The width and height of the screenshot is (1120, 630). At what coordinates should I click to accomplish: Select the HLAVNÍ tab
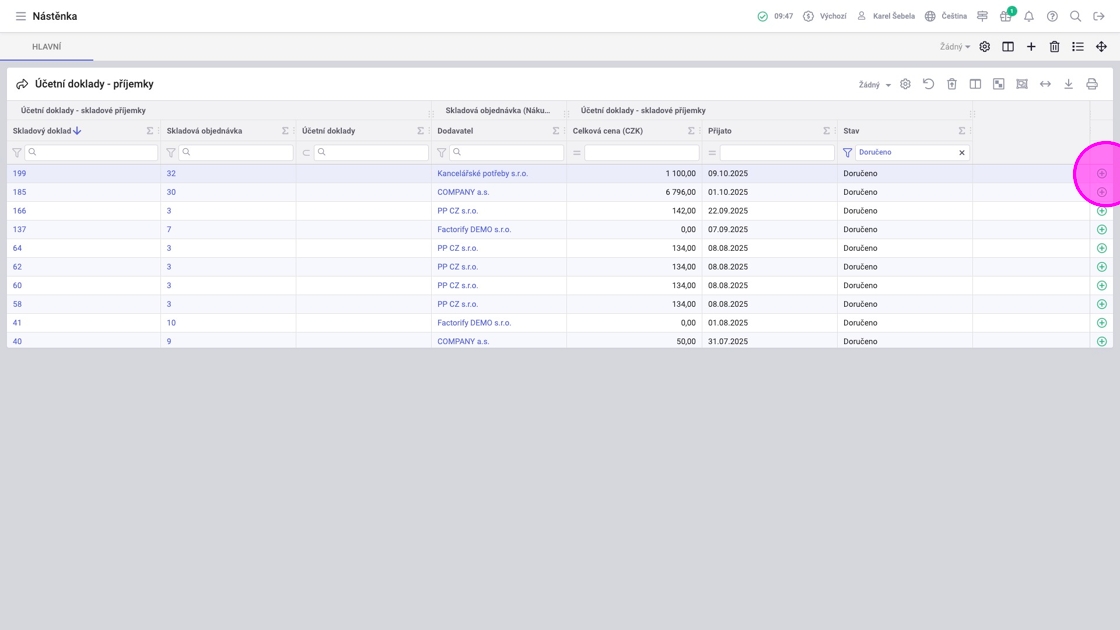click(46, 47)
